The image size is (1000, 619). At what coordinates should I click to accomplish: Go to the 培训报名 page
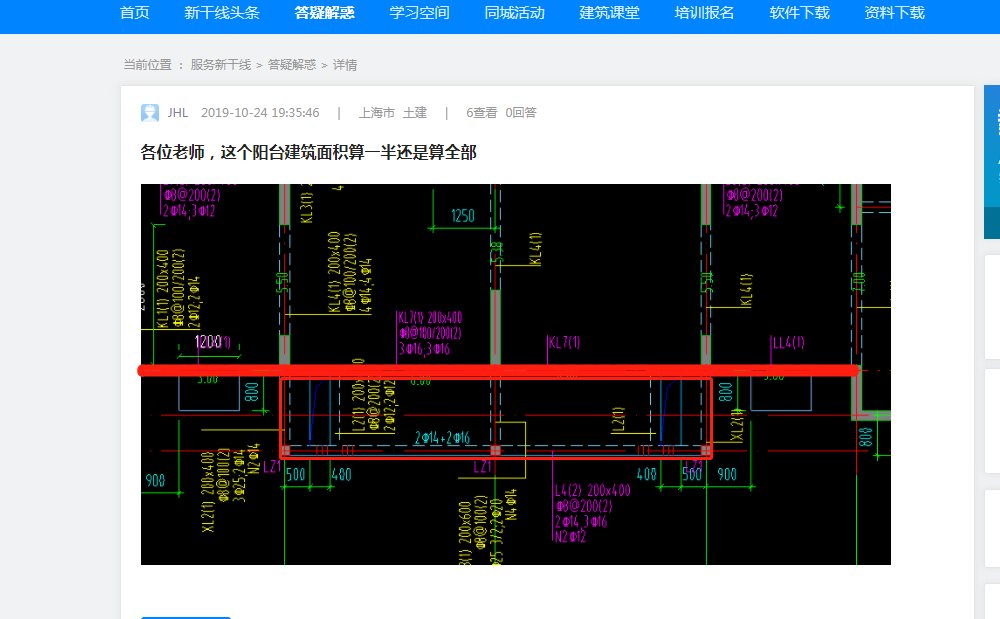point(705,13)
